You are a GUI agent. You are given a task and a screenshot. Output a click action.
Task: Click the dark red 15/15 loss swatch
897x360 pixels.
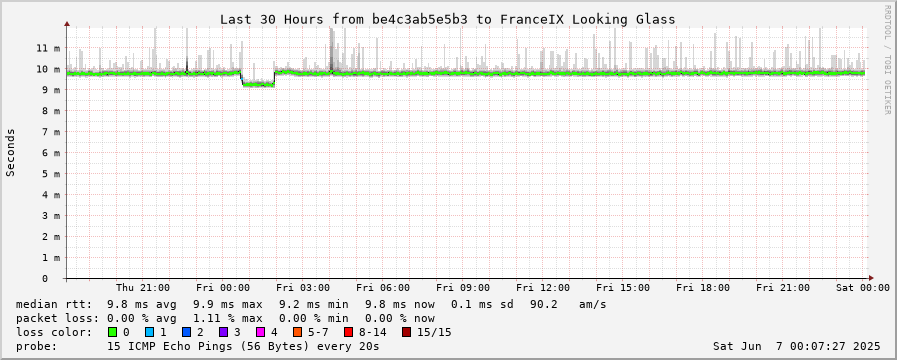click(406, 332)
